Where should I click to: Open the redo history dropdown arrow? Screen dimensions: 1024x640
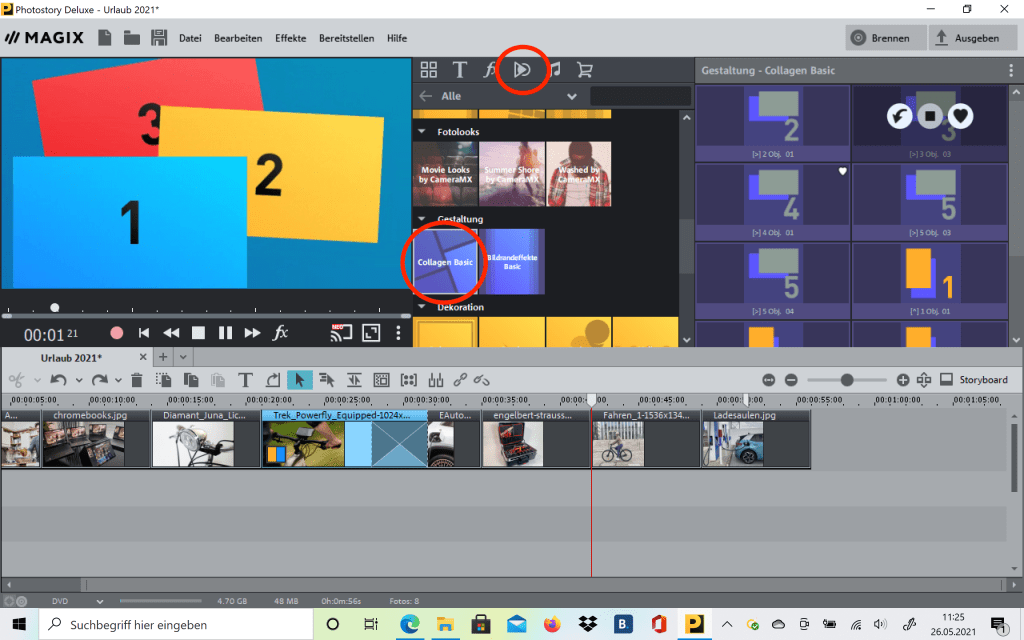(118, 380)
